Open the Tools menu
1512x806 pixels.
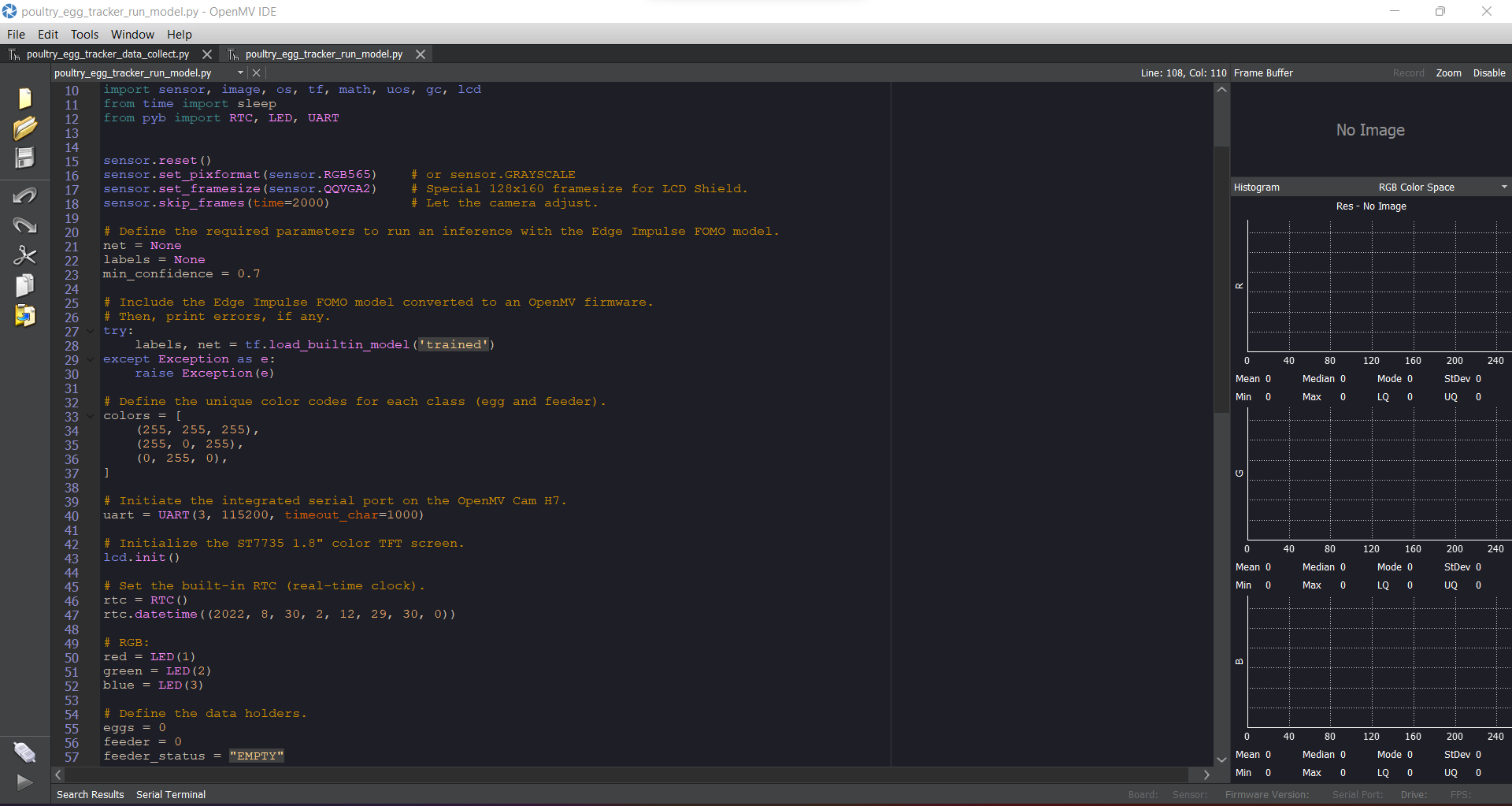(84, 35)
